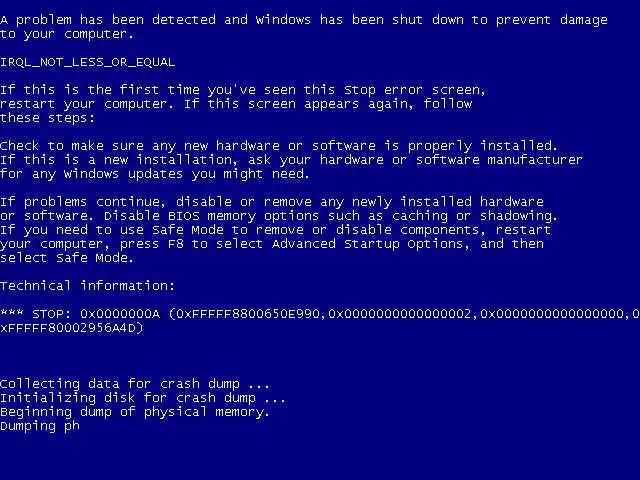Click 'for any Windows updates you might need' line
This screenshot has height=480, width=640.
155,174
